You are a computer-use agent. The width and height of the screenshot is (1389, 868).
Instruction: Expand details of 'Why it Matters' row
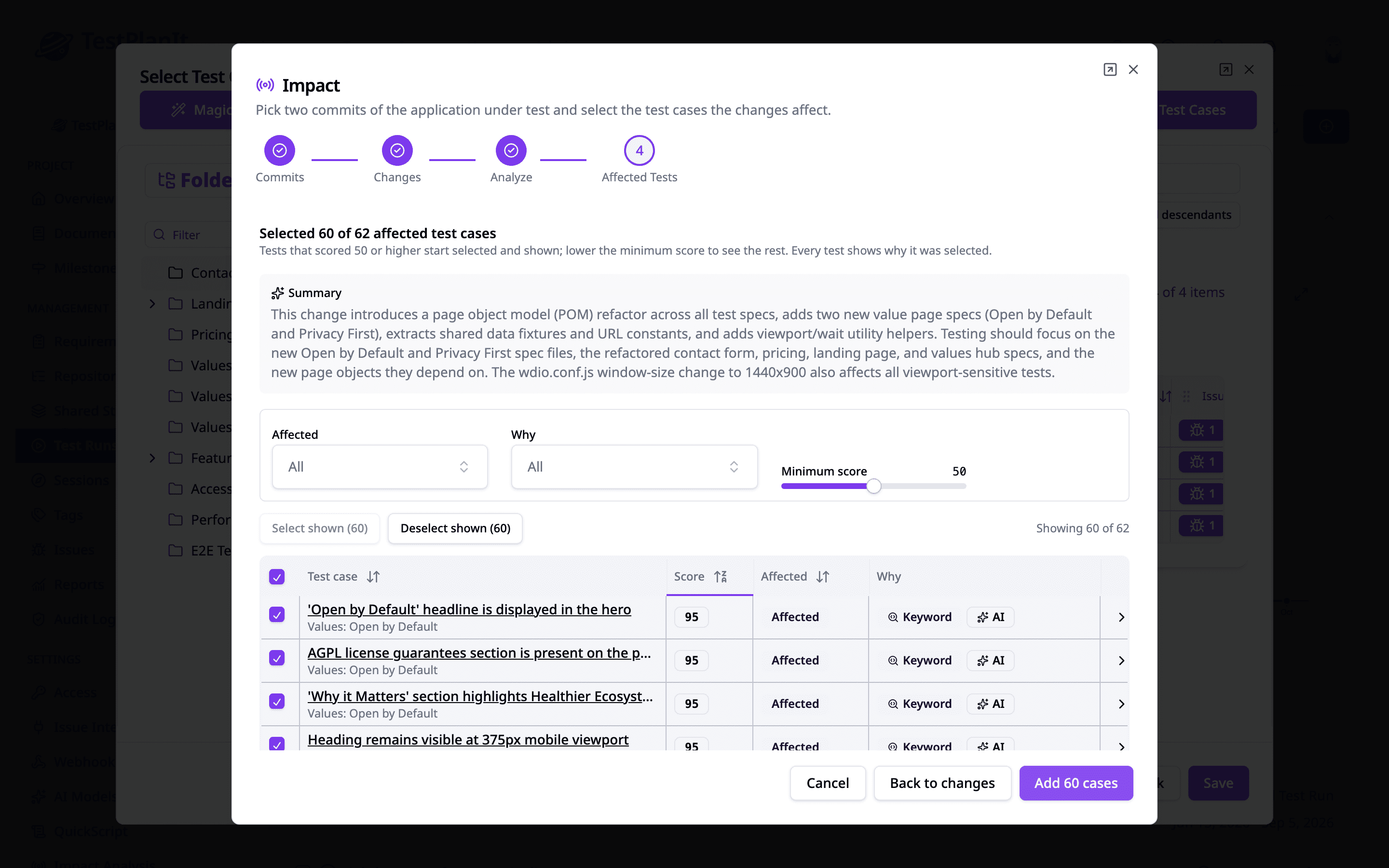(1121, 704)
